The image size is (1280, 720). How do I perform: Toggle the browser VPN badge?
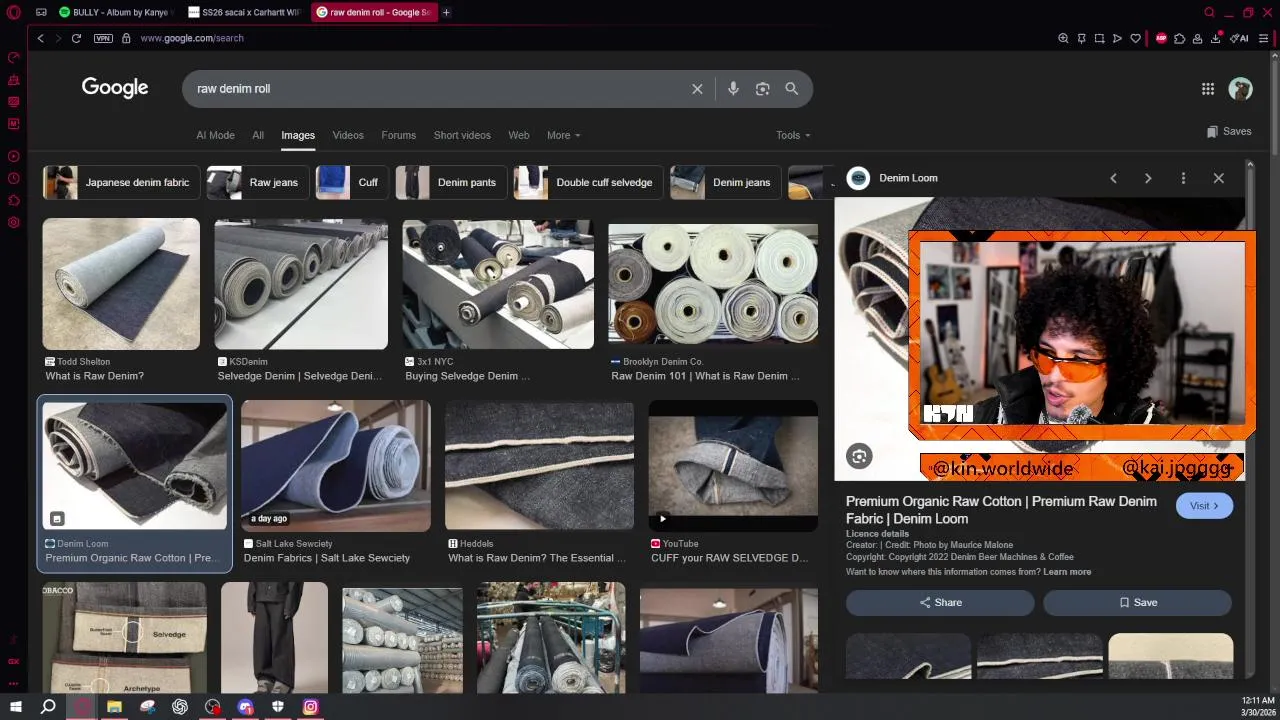pyautogui.click(x=103, y=38)
